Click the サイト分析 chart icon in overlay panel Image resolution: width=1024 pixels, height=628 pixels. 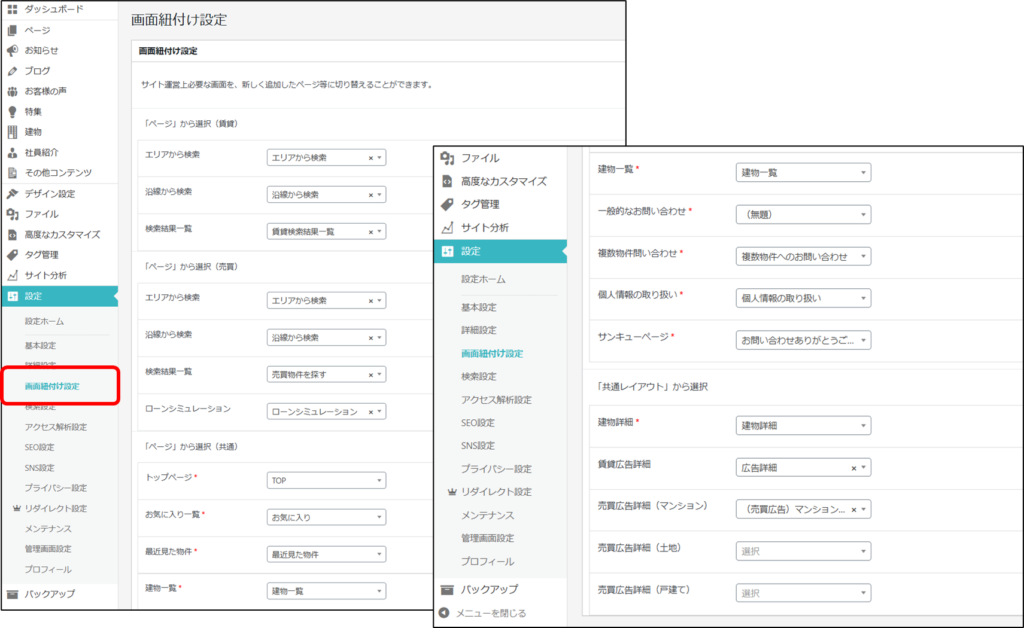[x=447, y=228]
